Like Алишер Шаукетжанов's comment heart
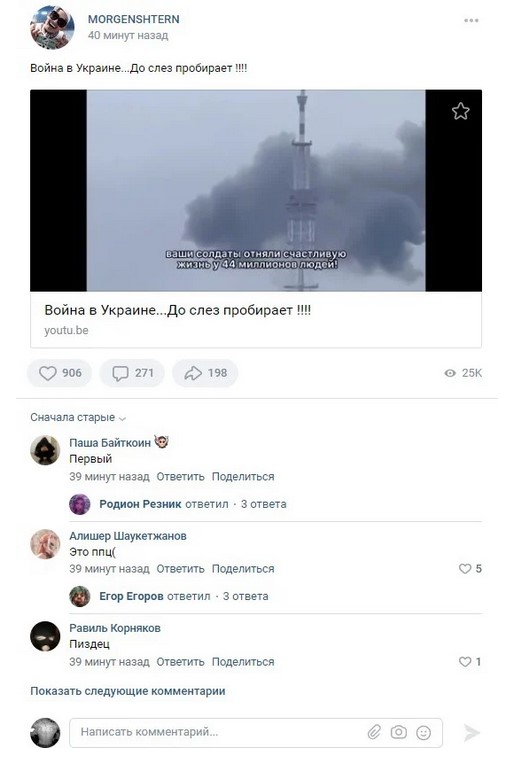520x770 pixels. (x=465, y=569)
